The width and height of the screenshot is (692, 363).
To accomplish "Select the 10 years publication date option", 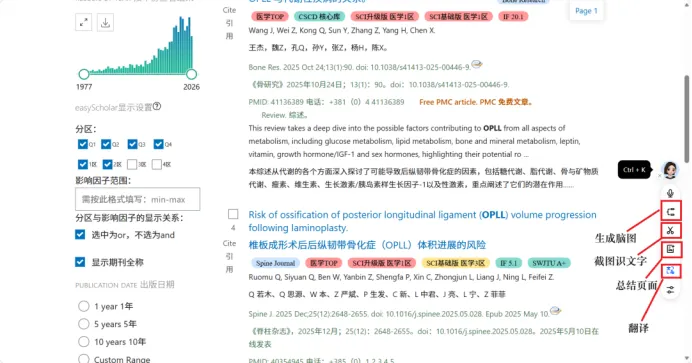I will (x=83, y=341).
